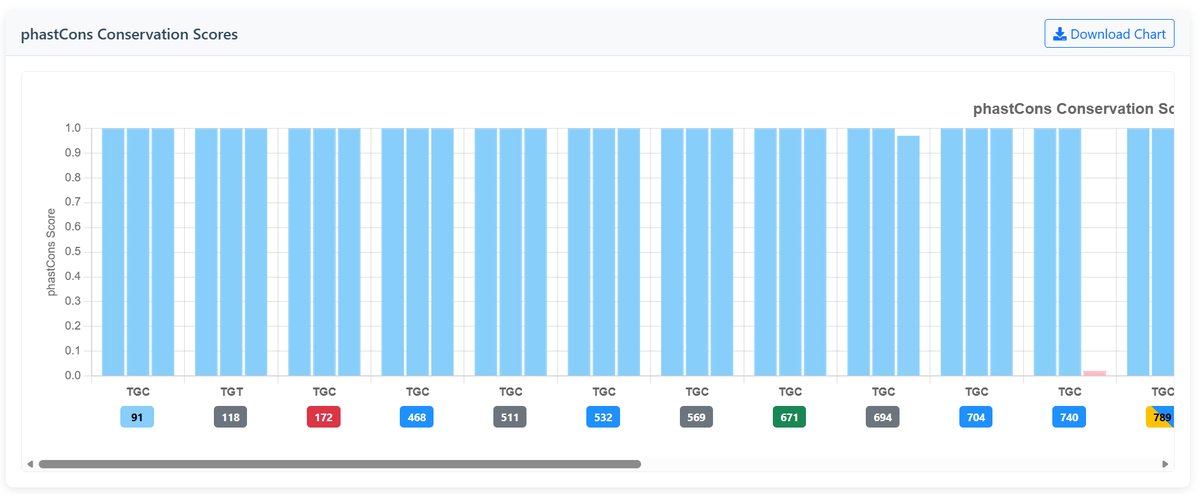Click the position badge 740
Image resolution: width=1200 pixels, height=495 pixels.
point(1069,417)
